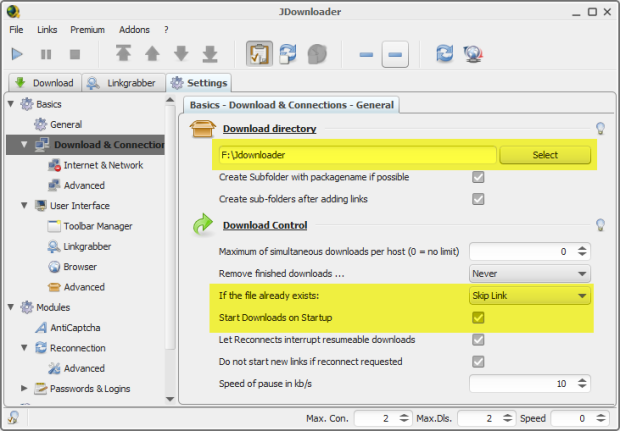The image size is (620, 431).
Task: Click the simultaneous downloads per host spinner arrows
Action: pyautogui.click(x=582, y=251)
